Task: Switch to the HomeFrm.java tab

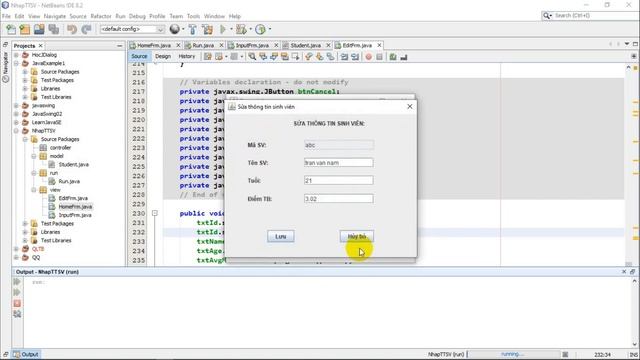Action: (153, 45)
